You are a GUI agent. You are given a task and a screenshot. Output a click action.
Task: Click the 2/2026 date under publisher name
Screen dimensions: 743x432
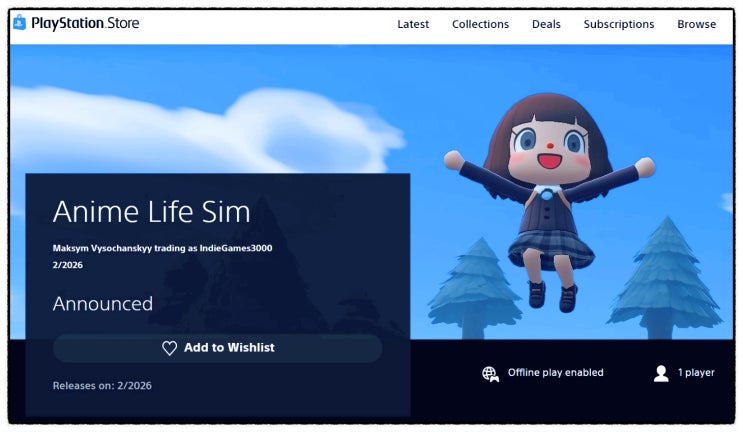[x=67, y=265]
